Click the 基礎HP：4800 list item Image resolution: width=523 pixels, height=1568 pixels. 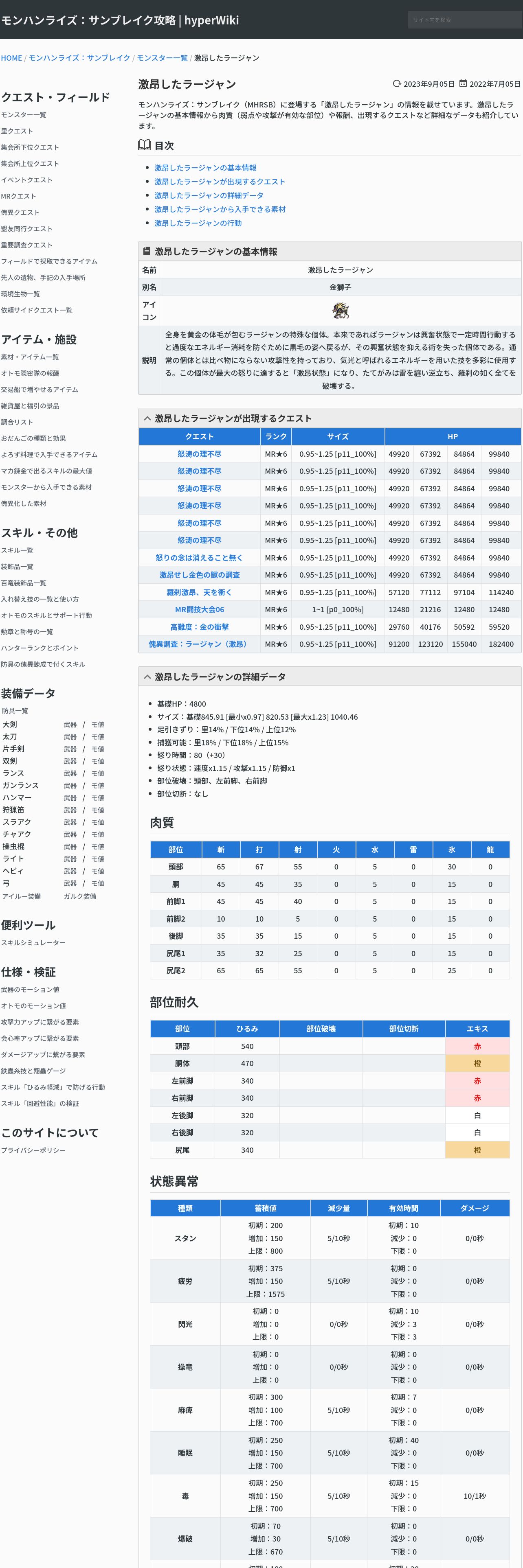[x=181, y=704]
